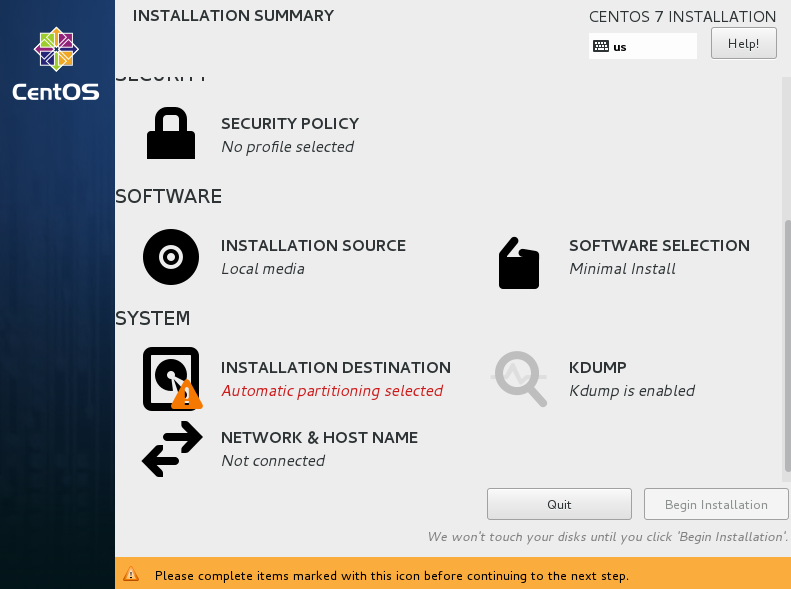Click the 'Please complete items marked' warning message
This screenshot has width=791, height=589.
point(392,576)
